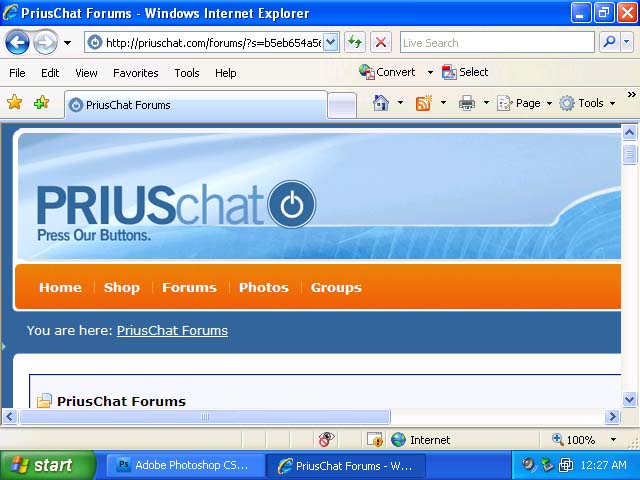The image size is (640, 480).
Task: Click the 100% zoom level button
Action: (574, 440)
